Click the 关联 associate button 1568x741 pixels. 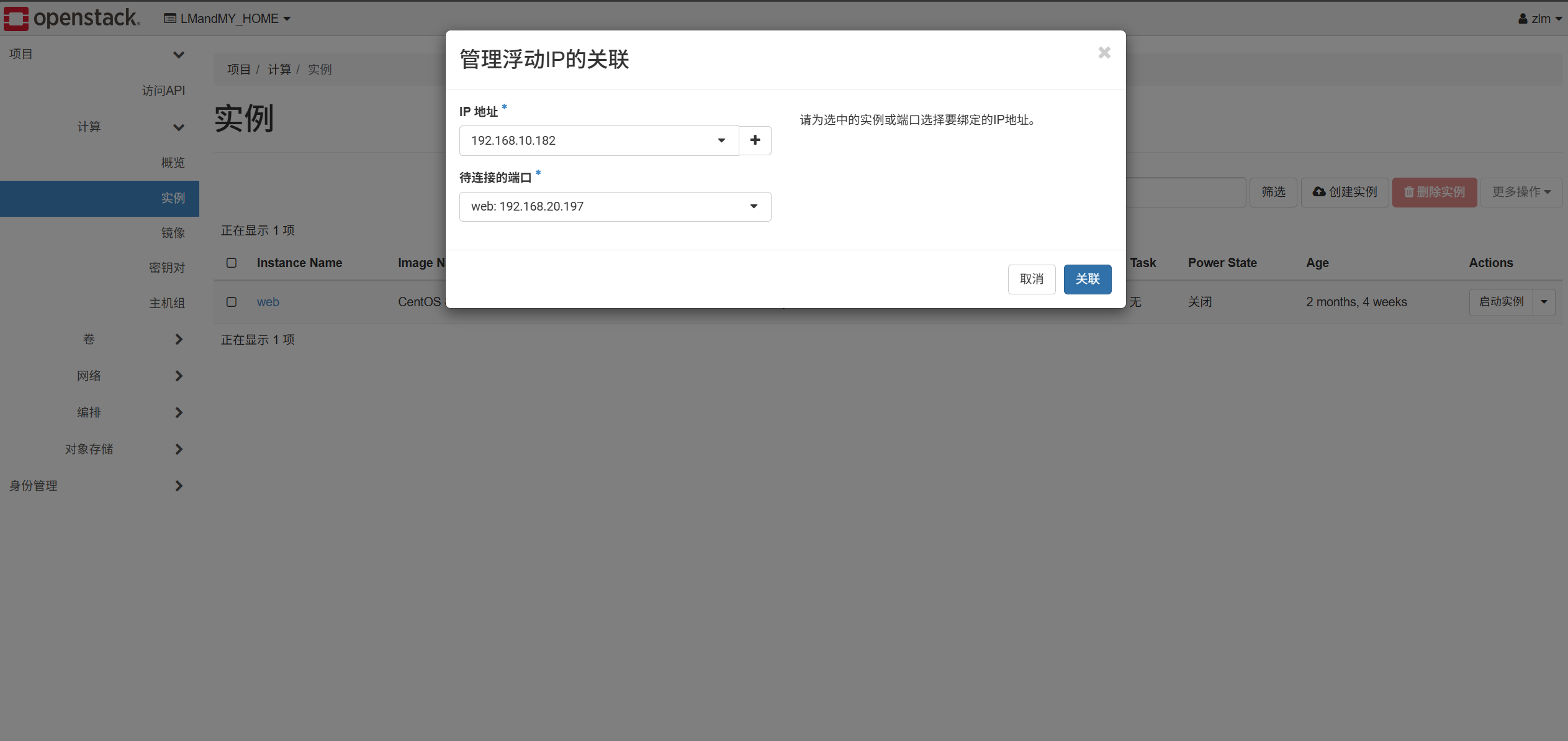click(1088, 279)
